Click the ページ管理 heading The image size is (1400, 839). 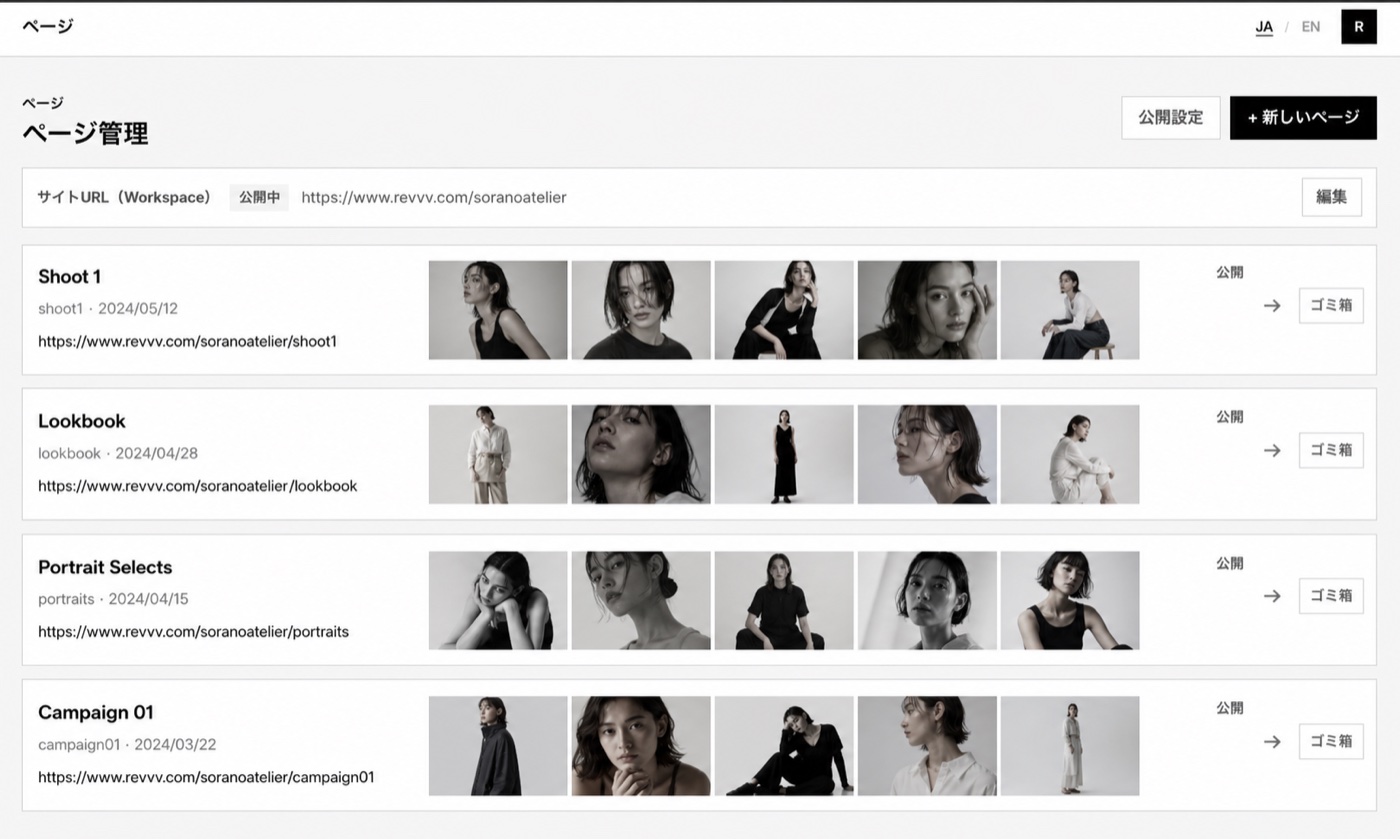(x=85, y=133)
